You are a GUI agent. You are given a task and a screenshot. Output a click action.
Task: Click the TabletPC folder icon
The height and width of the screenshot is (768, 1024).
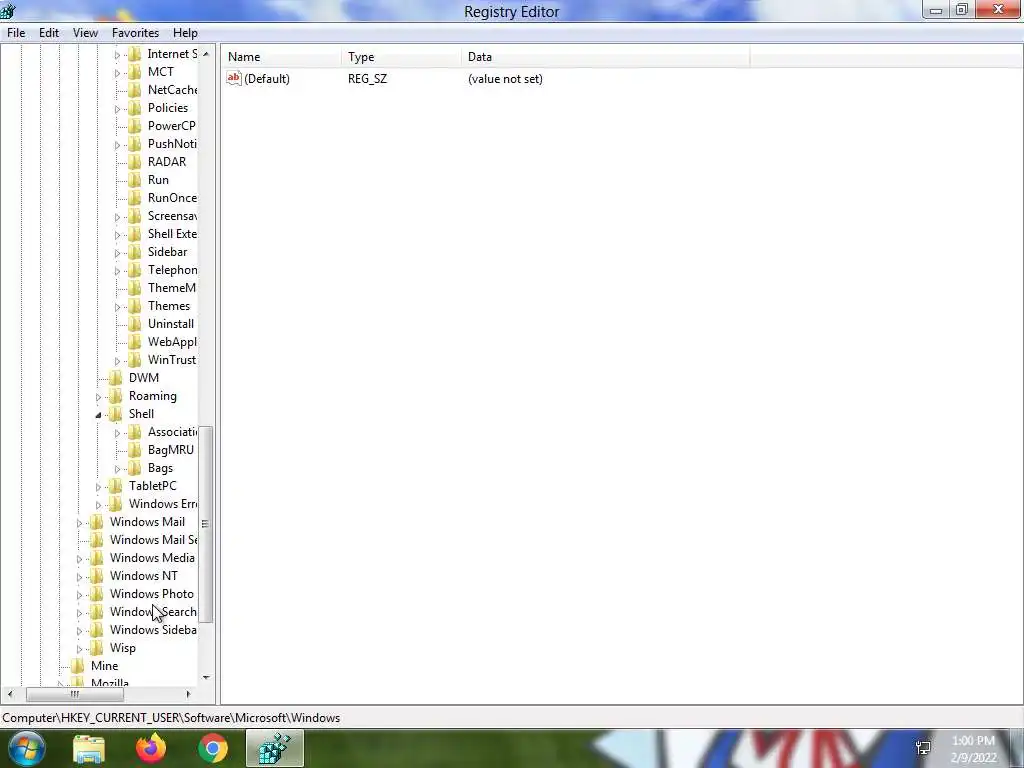[x=116, y=486]
